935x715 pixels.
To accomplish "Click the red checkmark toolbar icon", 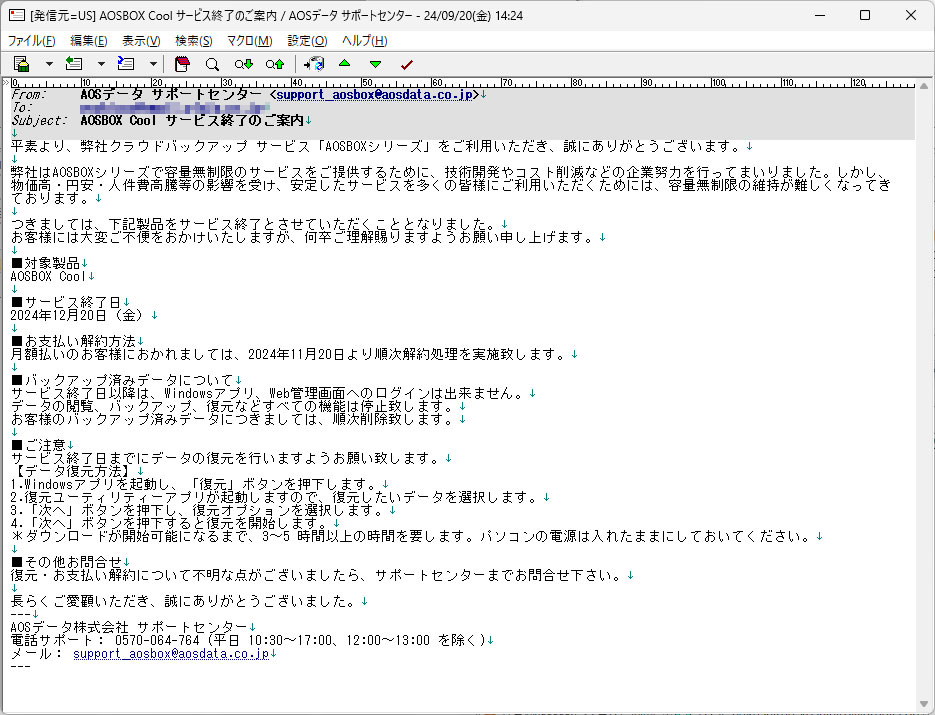I will click(407, 64).
